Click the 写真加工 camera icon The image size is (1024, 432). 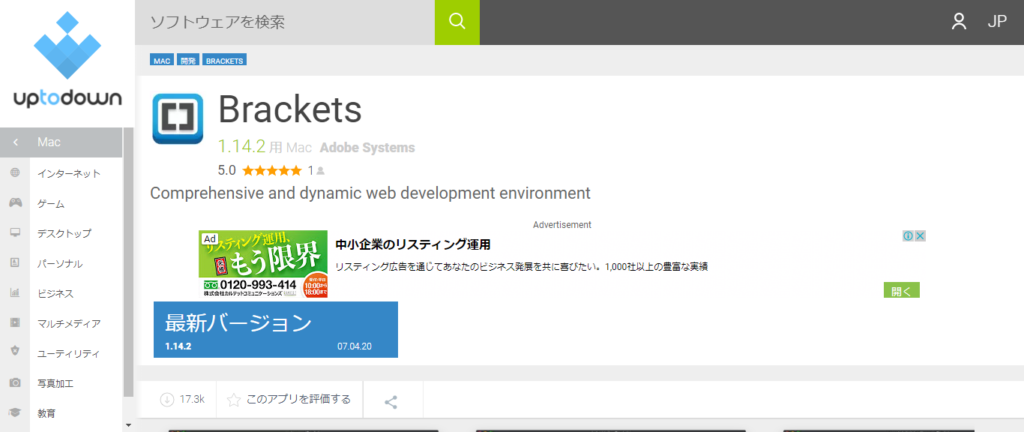tap(15, 382)
